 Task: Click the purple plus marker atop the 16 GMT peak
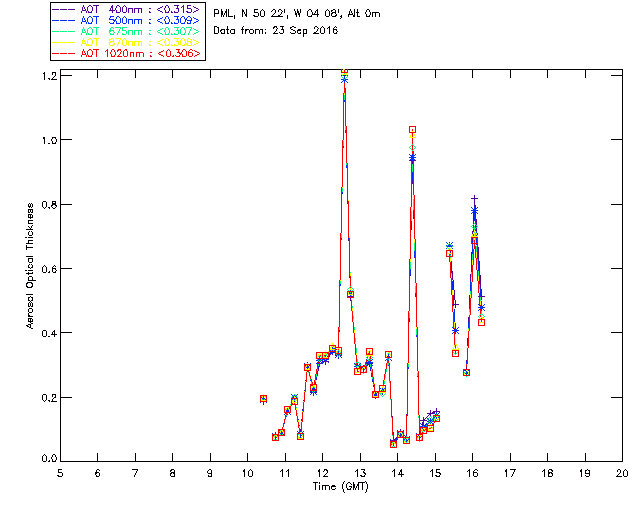pyautogui.click(x=474, y=198)
